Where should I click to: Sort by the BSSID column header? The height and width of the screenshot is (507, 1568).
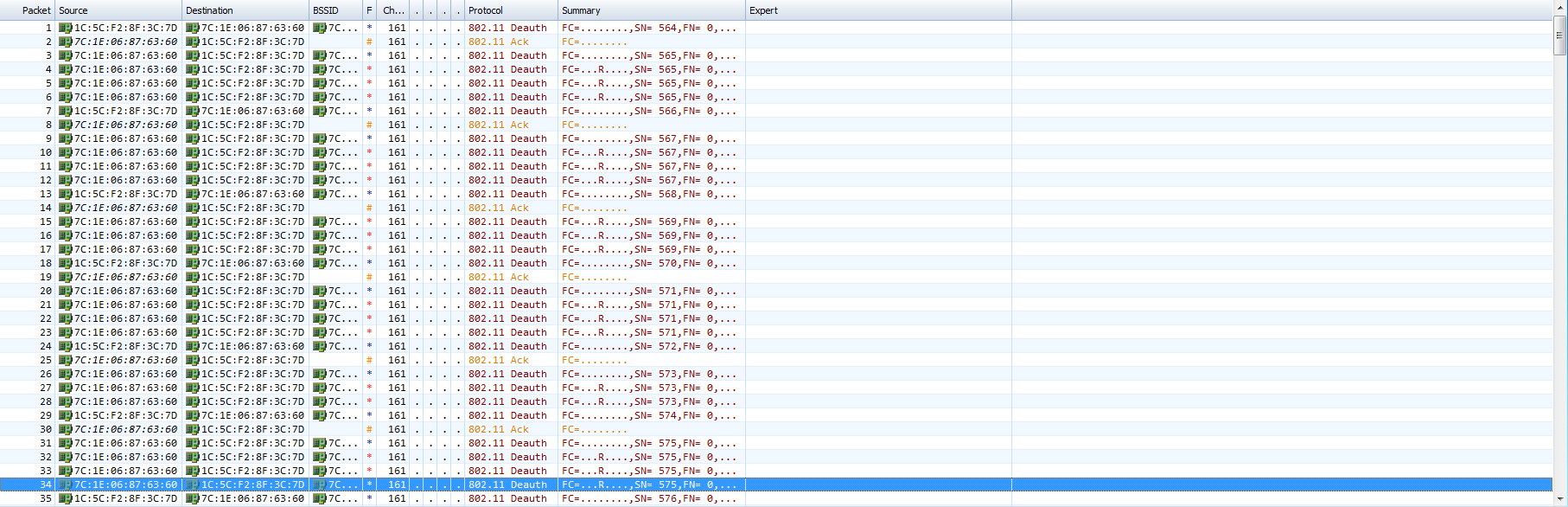335,10
